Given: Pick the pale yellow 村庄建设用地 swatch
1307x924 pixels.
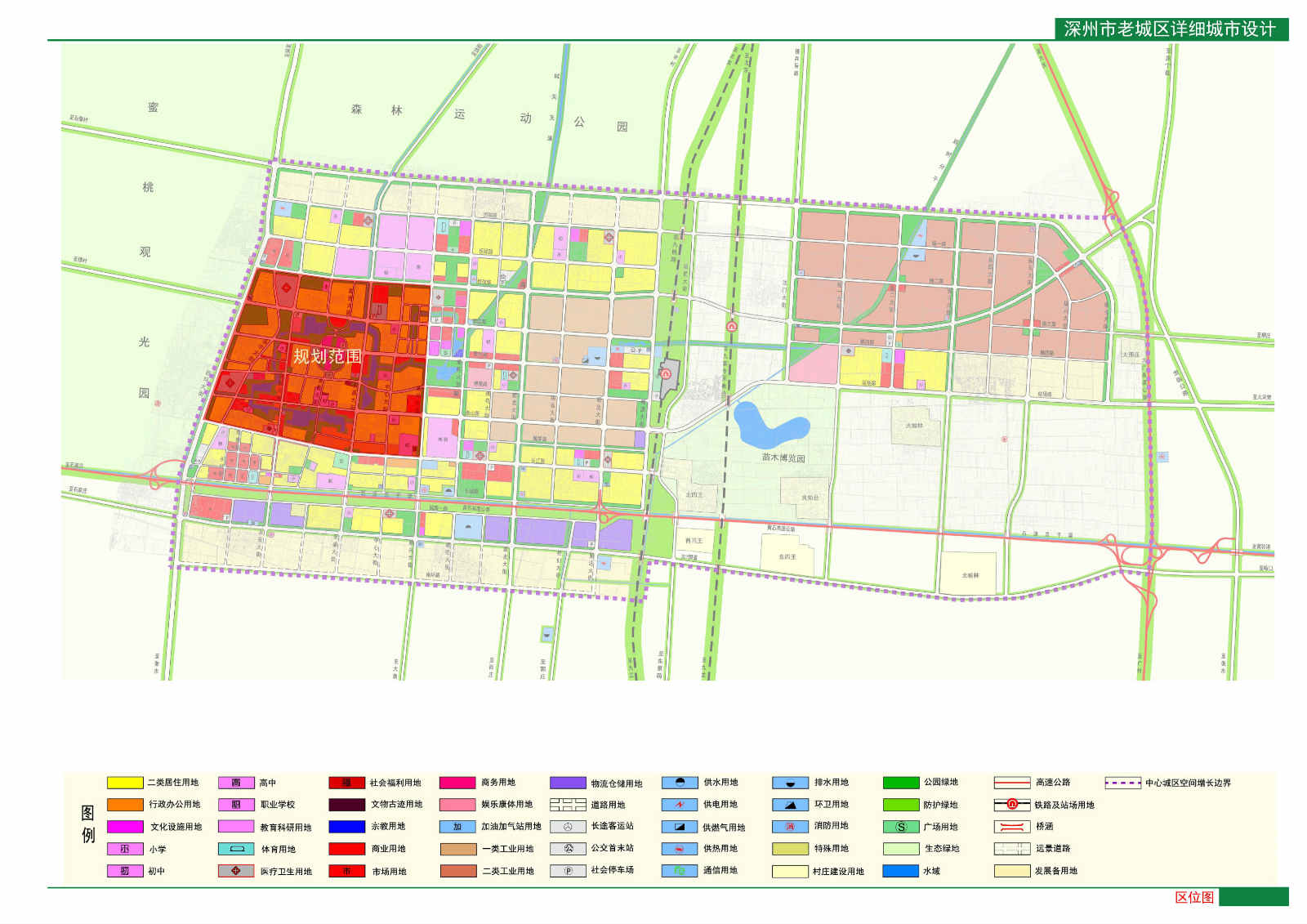Looking at the screenshot, I should coord(790,871).
